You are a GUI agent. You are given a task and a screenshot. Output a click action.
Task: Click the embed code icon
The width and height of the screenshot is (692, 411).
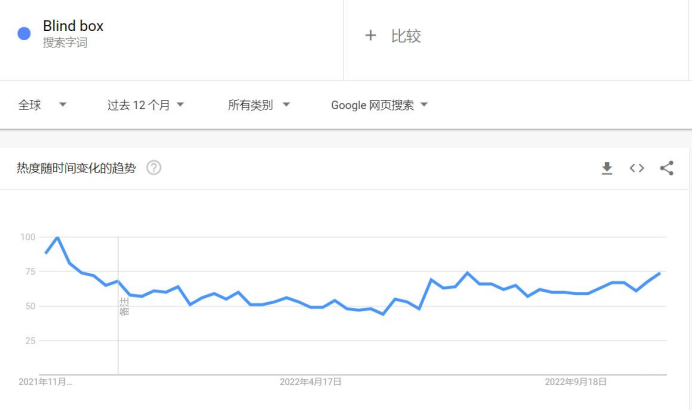[636, 168]
